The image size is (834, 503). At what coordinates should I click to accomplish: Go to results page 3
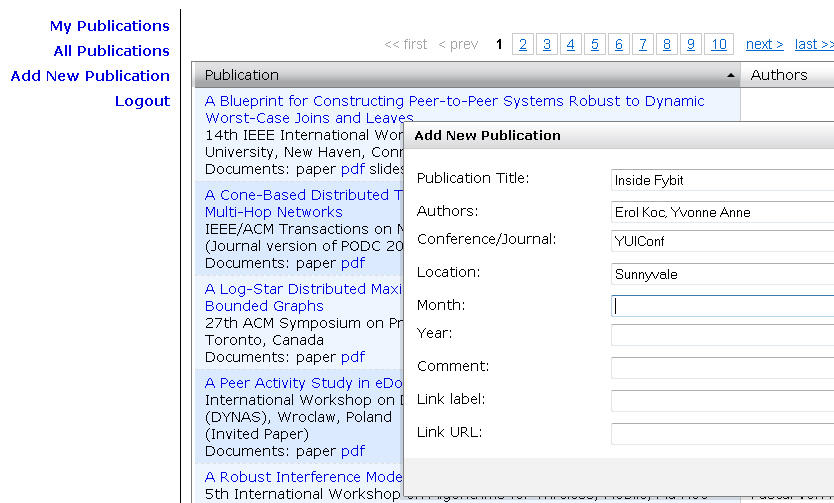click(x=547, y=44)
